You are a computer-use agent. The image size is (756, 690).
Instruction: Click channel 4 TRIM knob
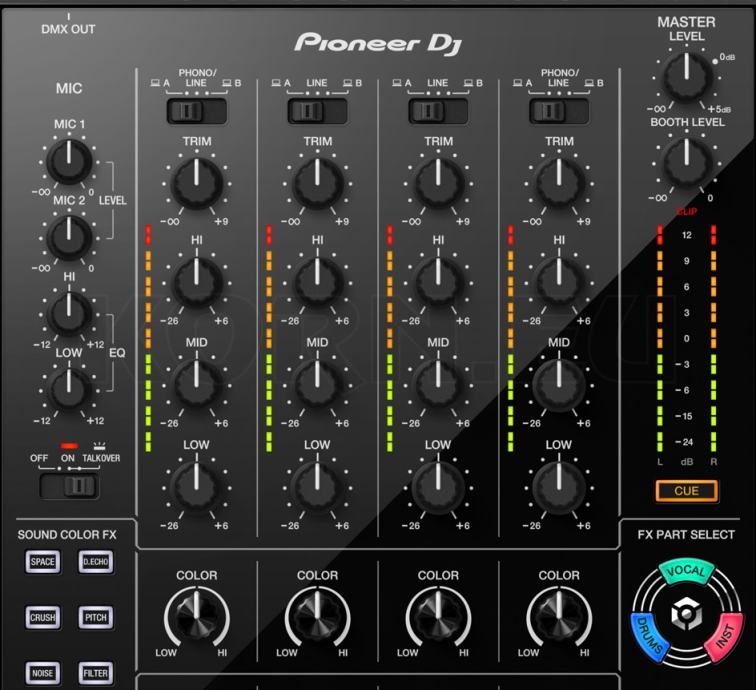pos(559,183)
